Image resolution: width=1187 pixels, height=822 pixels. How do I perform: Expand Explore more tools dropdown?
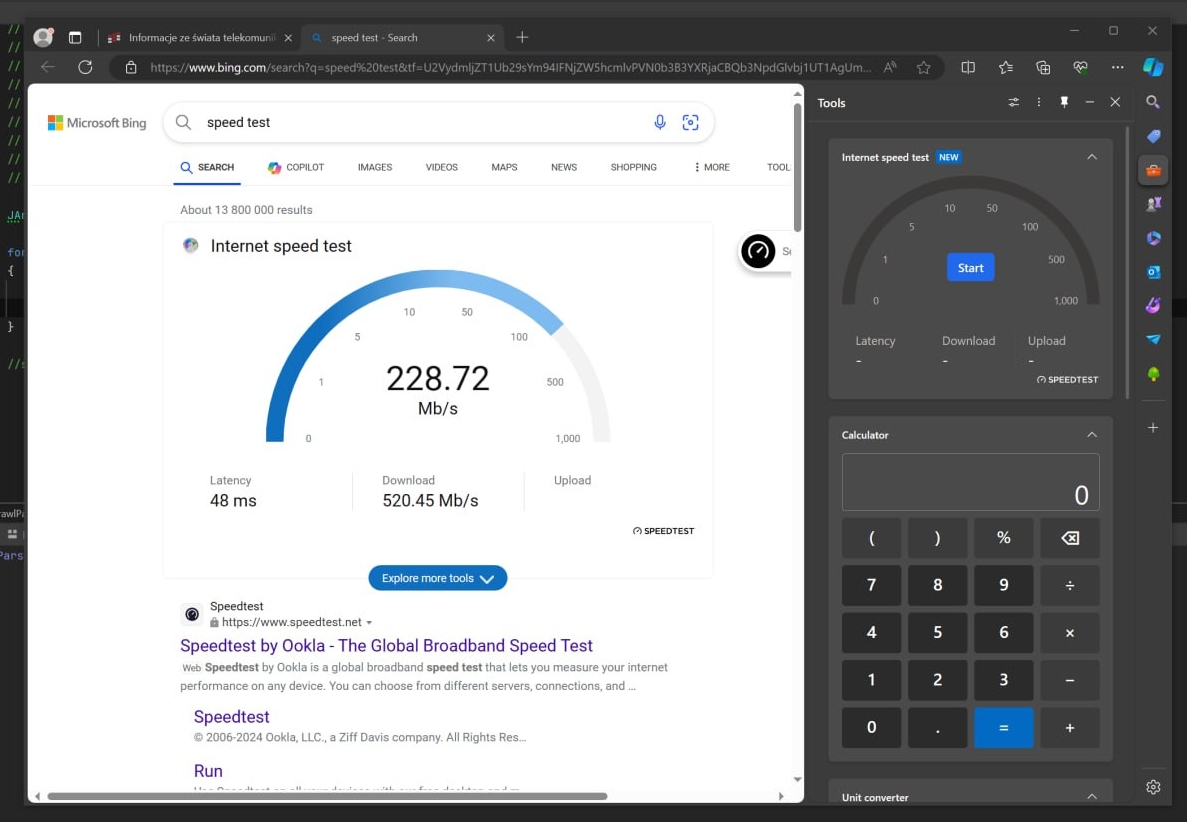438,578
